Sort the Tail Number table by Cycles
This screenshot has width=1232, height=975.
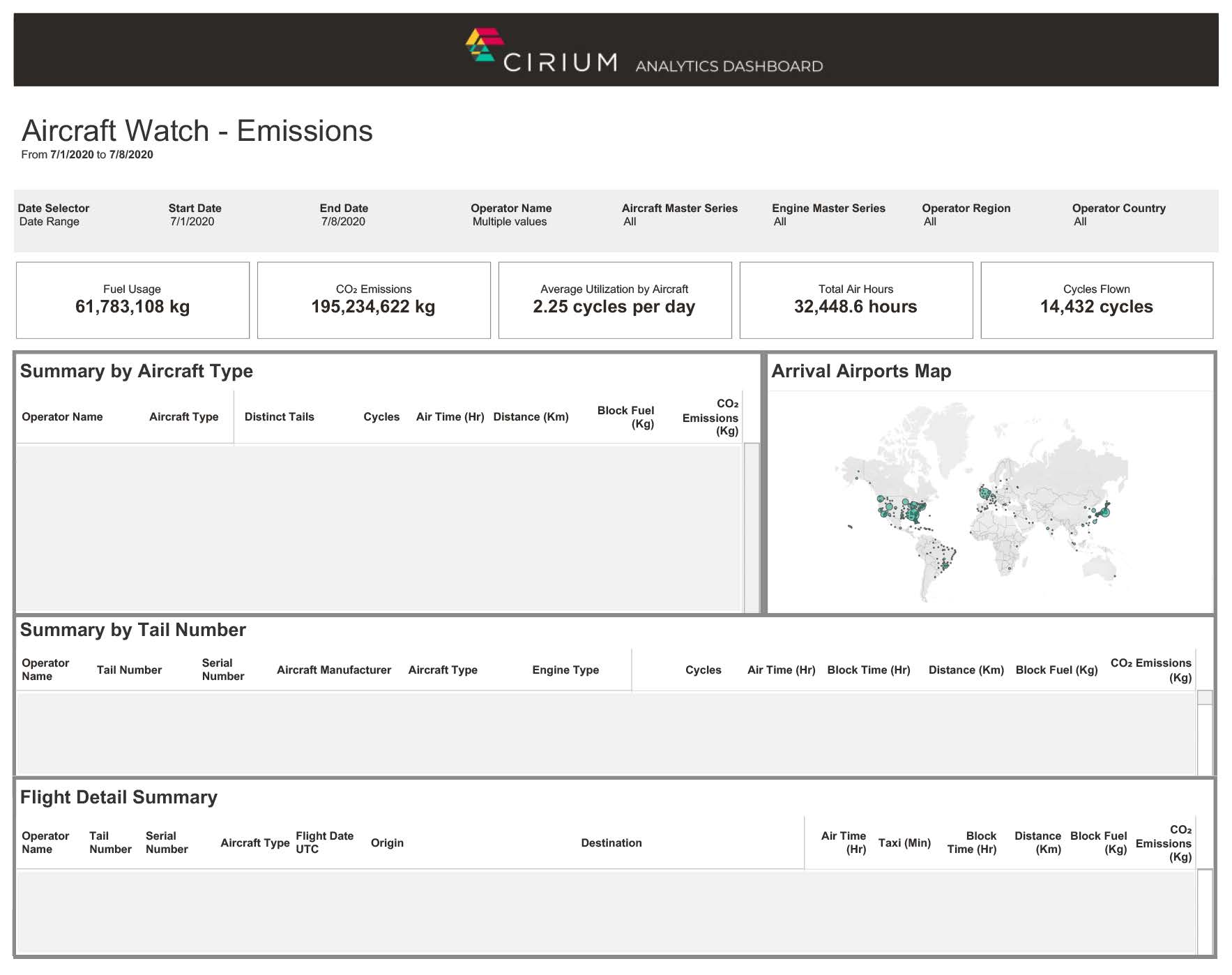[704, 670]
